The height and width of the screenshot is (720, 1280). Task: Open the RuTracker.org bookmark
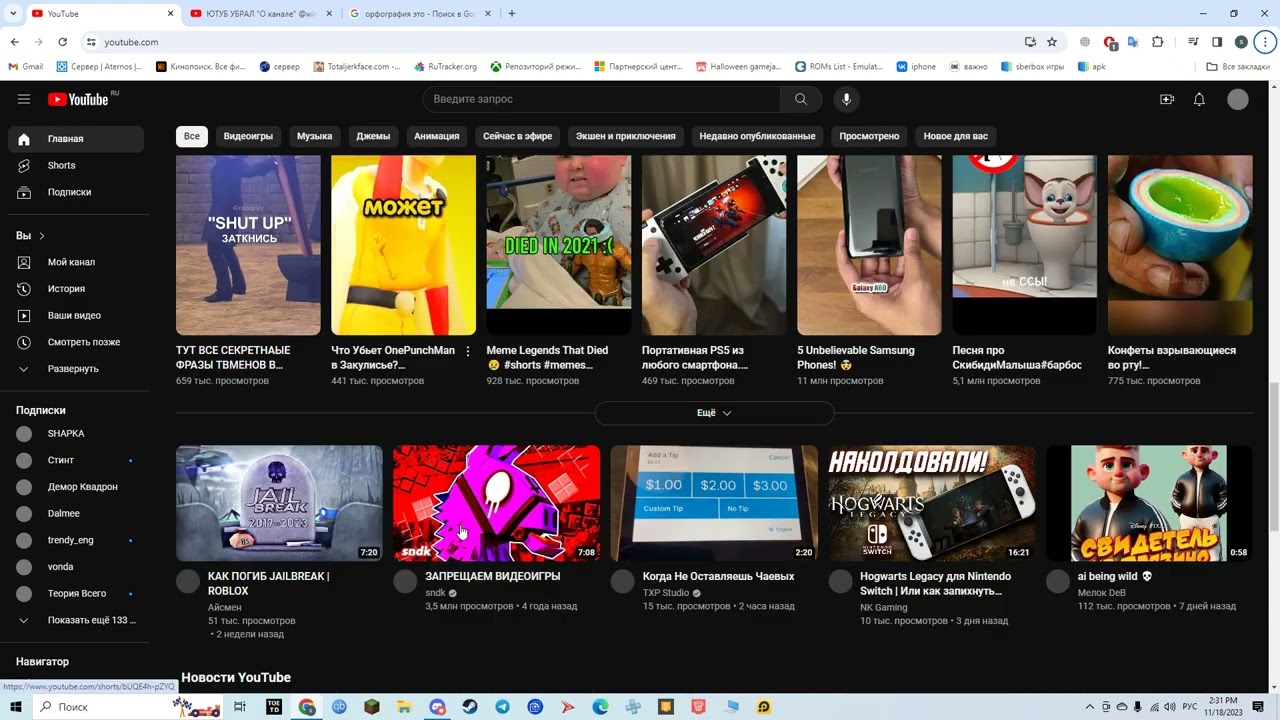pos(444,67)
